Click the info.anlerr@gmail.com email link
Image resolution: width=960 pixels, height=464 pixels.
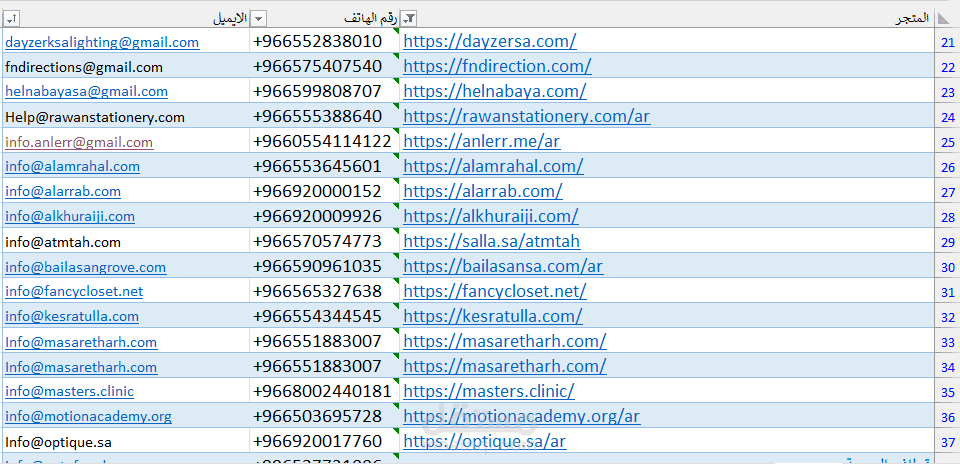(x=79, y=142)
